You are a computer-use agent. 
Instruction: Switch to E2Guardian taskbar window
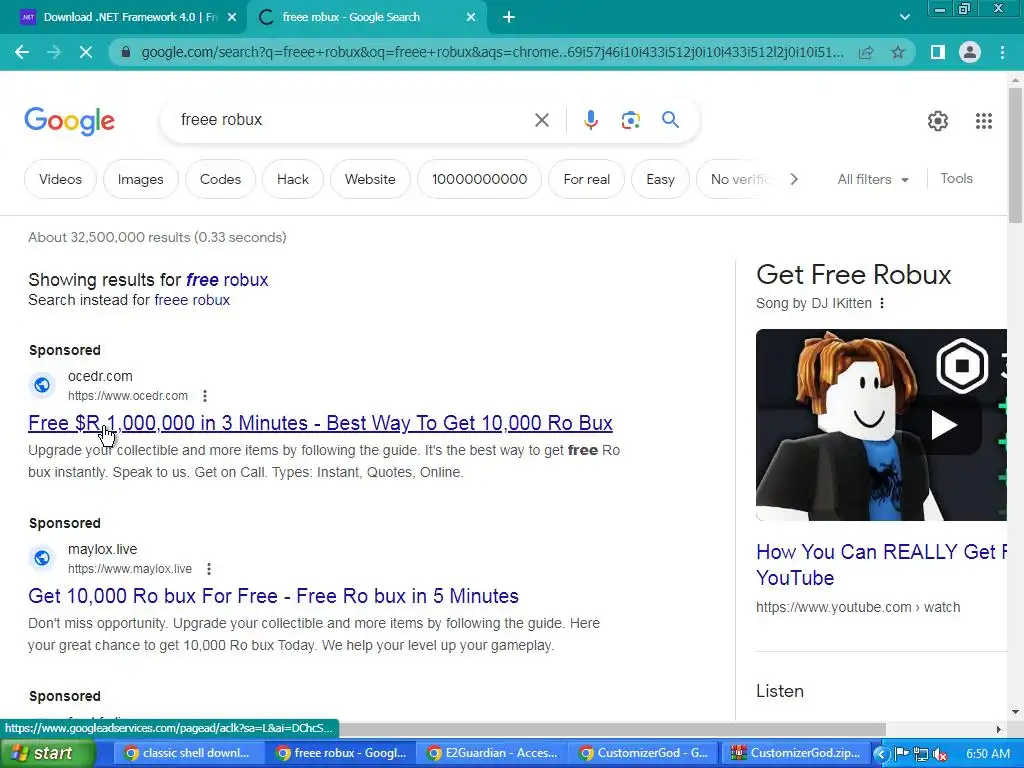(x=492, y=753)
